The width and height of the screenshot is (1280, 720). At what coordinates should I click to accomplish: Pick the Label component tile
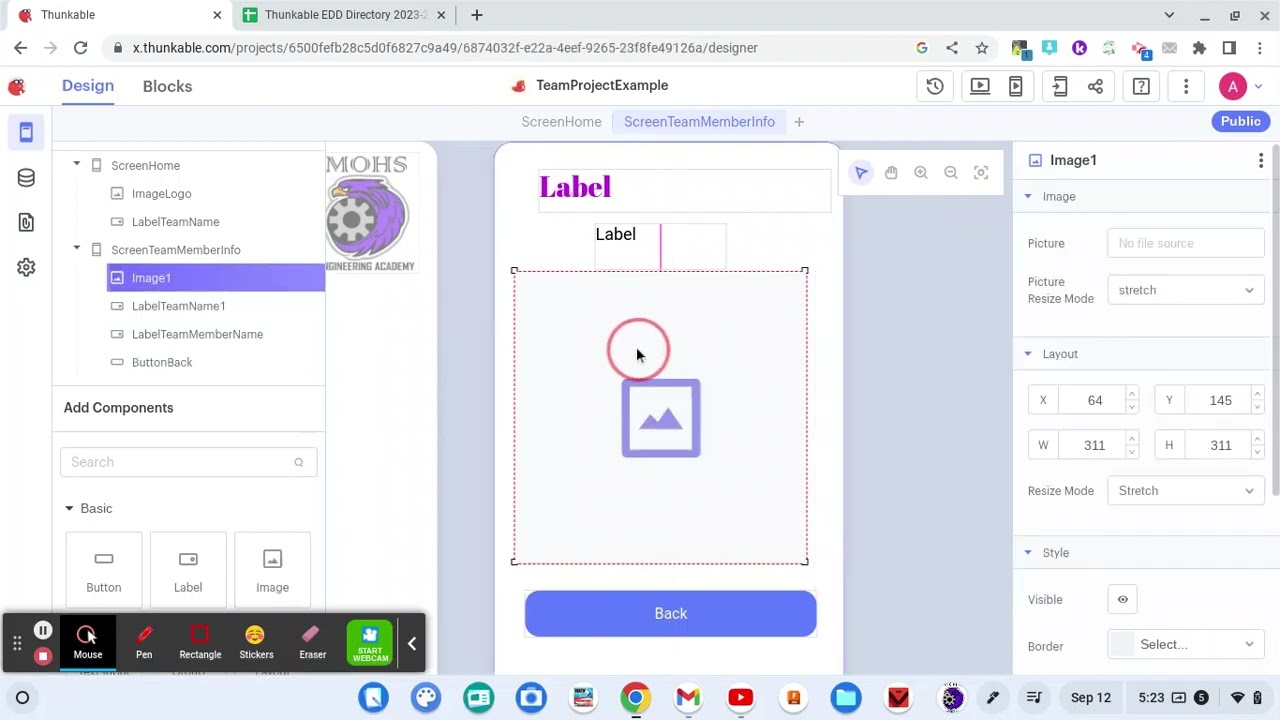188,570
